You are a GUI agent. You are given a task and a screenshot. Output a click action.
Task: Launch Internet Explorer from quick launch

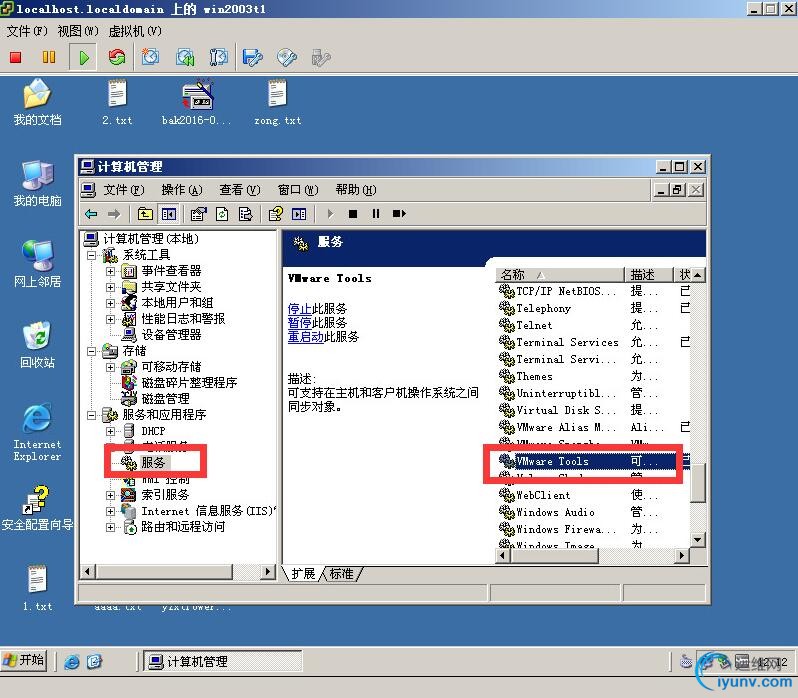point(72,661)
